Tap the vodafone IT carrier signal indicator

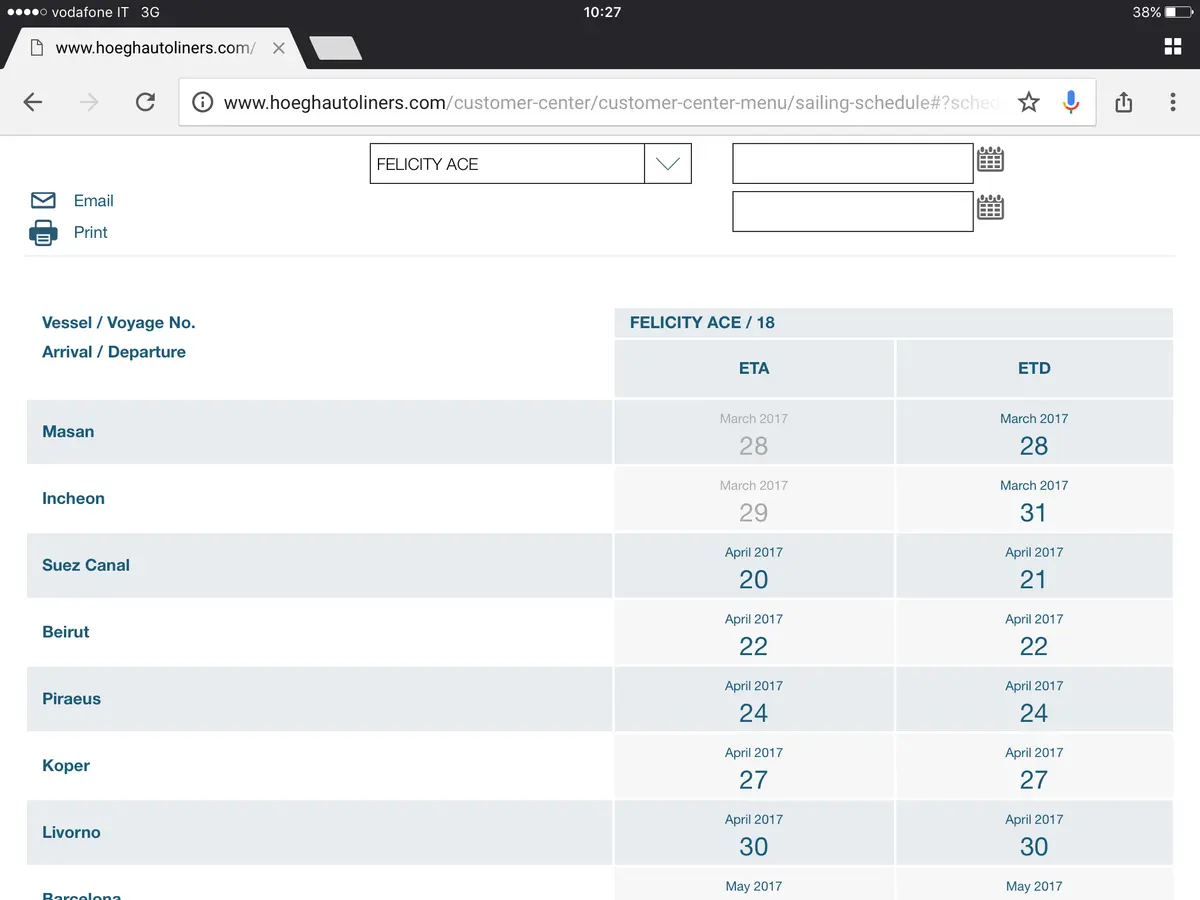pyautogui.click(x=68, y=12)
